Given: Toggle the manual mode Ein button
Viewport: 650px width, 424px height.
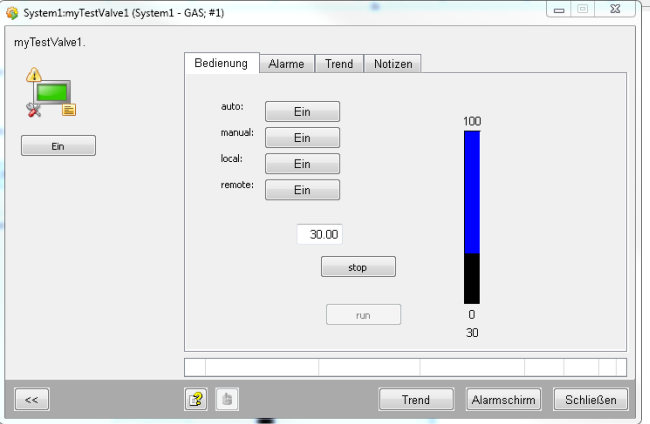Looking at the screenshot, I should 302,138.
